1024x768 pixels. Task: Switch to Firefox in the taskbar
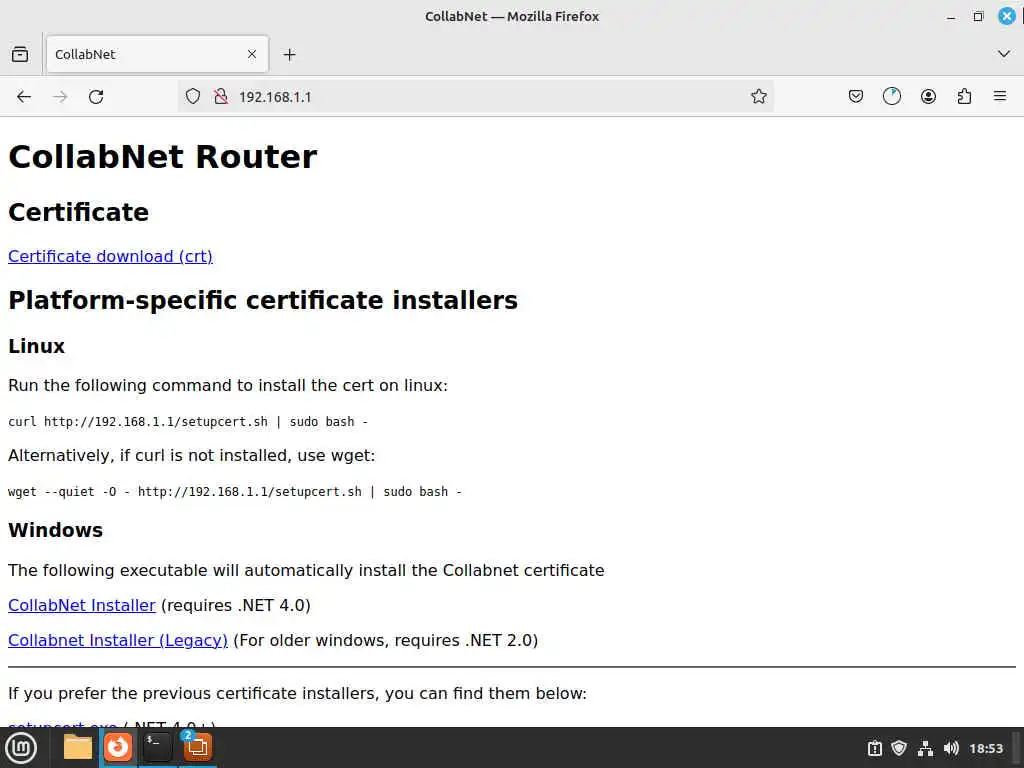(x=118, y=747)
